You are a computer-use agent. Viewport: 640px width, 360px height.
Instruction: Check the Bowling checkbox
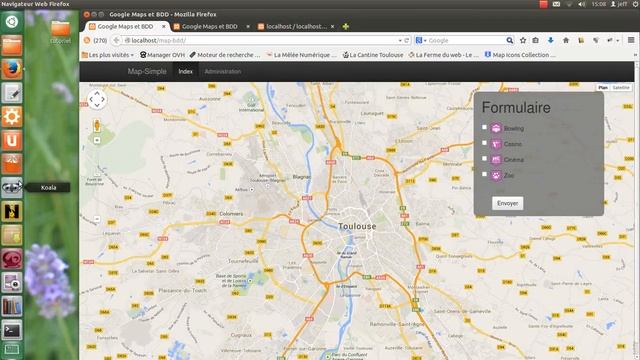pos(484,127)
